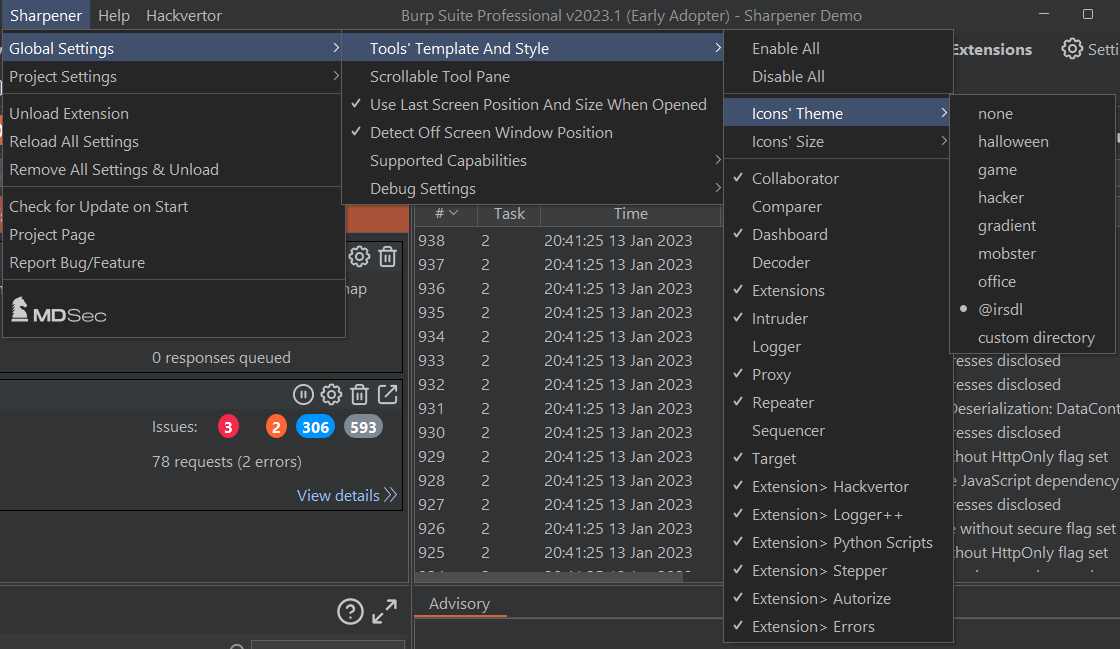Viewport: 1120px width, 649px height.
Task: Sort by the # column header
Action: click(446, 213)
